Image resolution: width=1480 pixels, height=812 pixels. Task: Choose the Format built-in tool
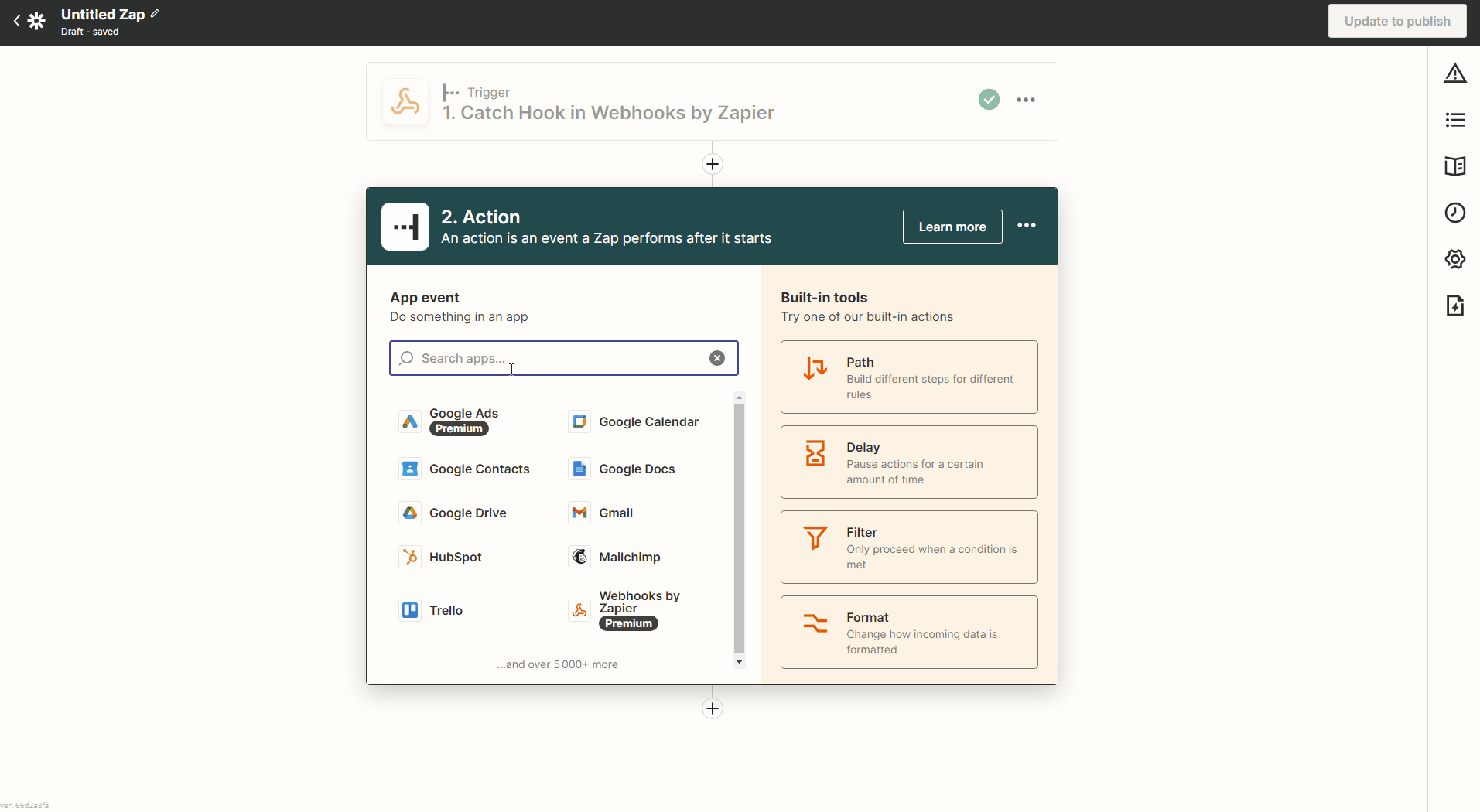909,633
